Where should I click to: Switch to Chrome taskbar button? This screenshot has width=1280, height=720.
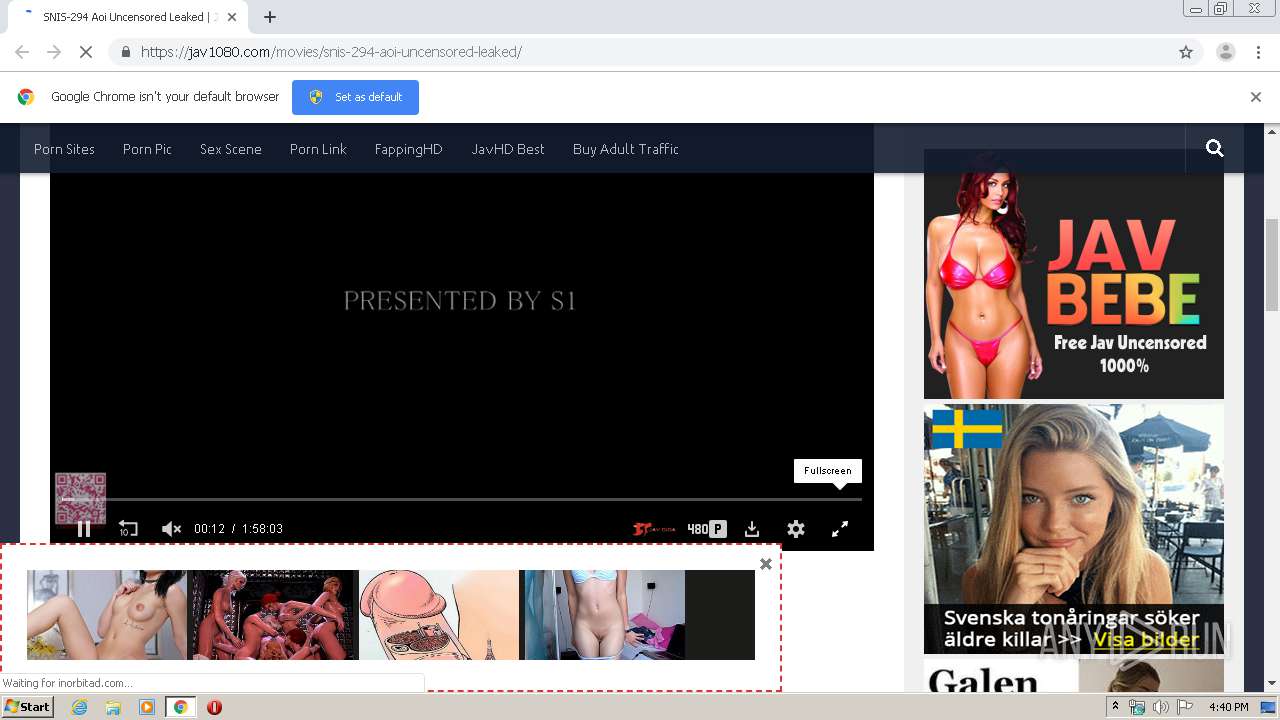181,707
